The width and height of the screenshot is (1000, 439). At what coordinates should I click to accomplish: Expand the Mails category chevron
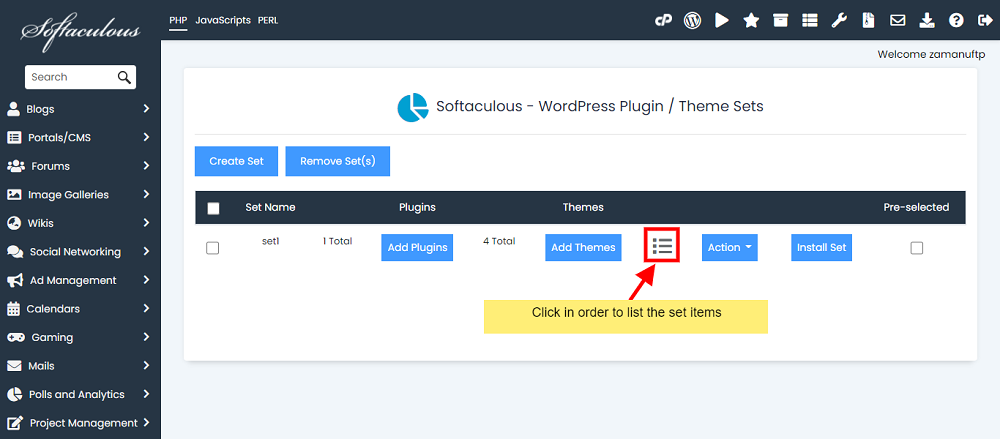point(146,366)
